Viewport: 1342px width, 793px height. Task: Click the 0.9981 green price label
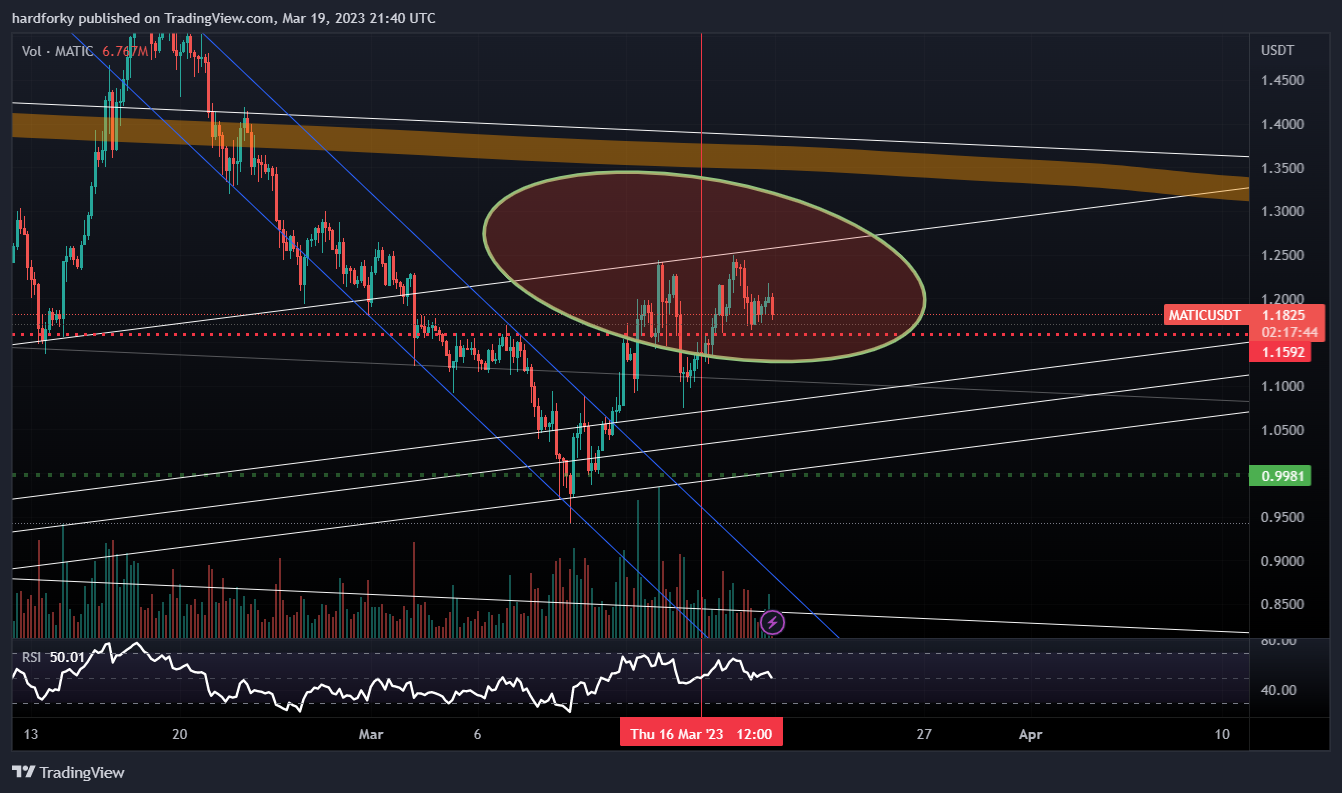click(1281, 476)
